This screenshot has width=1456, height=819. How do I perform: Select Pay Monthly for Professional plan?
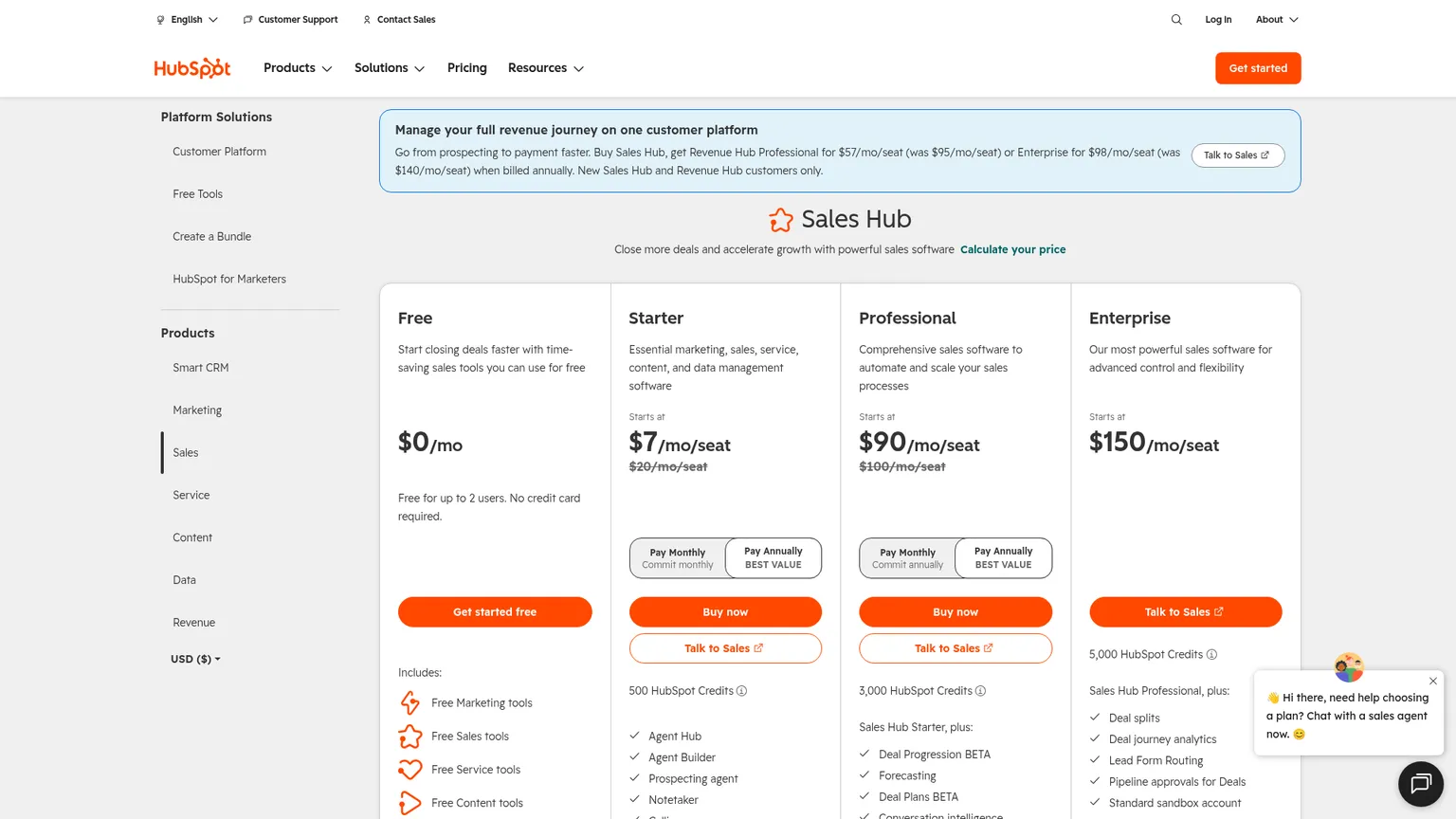click(908, 558)
